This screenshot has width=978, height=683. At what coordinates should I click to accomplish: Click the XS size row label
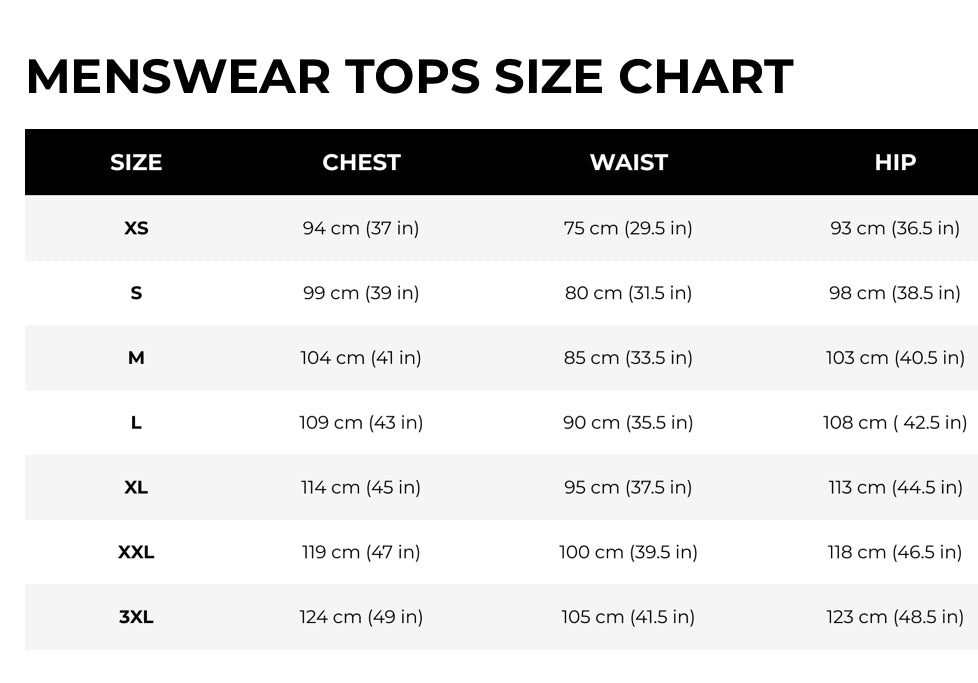coord(136,228)
